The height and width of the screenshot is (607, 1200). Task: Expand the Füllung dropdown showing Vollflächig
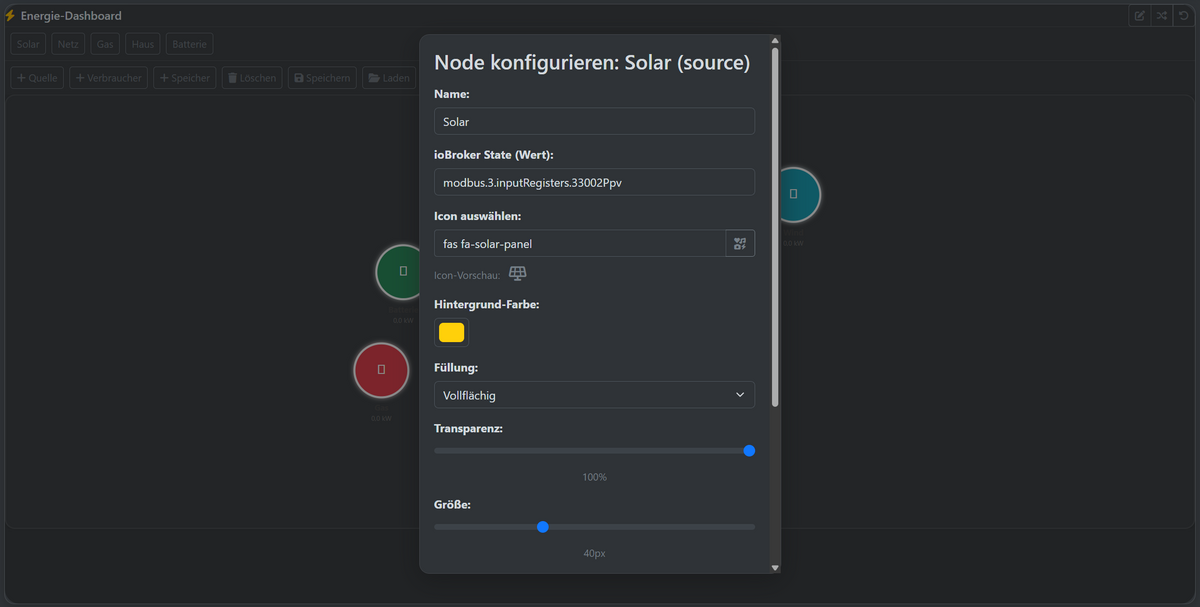[x=594, y=395]
